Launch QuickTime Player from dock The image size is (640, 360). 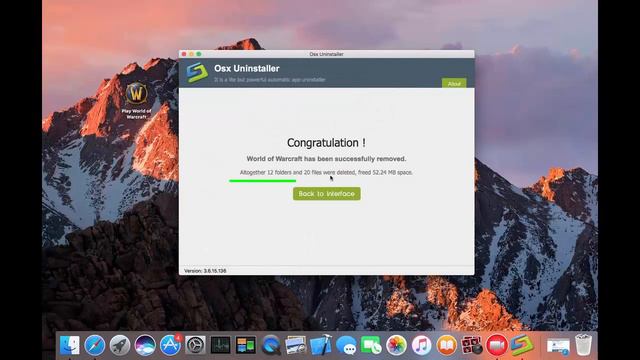tap(271, 345)
